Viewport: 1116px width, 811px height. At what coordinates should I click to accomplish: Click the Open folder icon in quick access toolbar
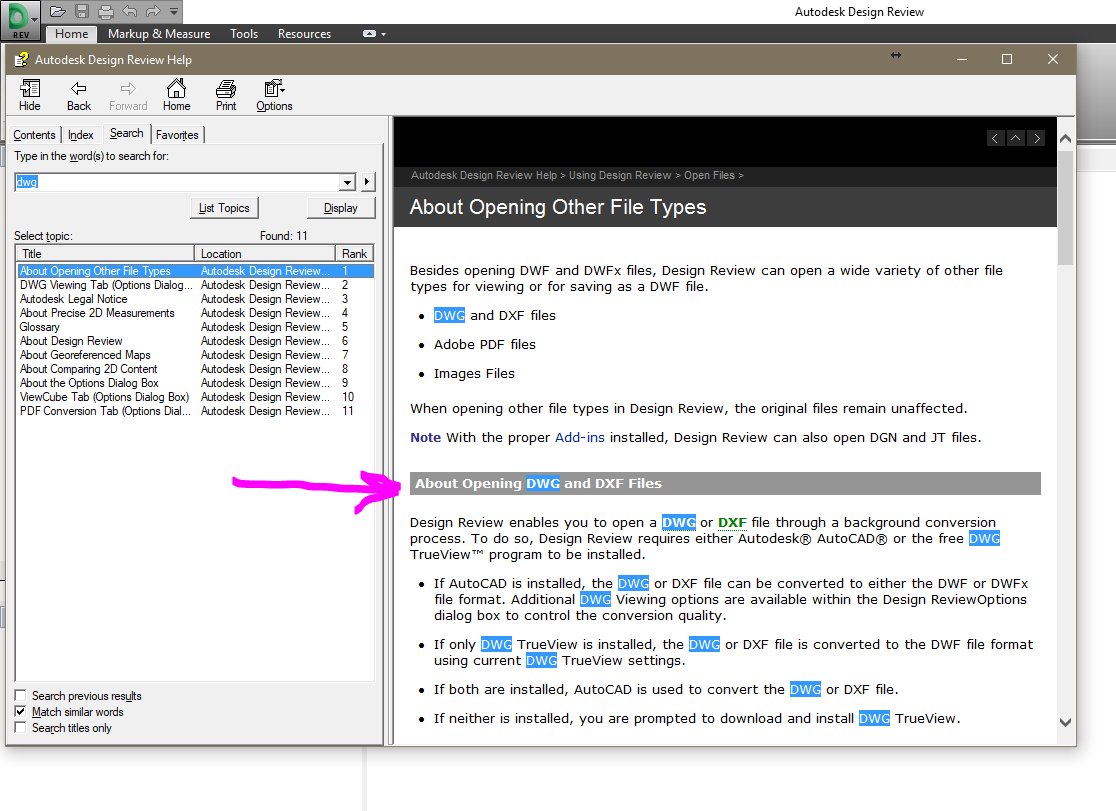58,11
